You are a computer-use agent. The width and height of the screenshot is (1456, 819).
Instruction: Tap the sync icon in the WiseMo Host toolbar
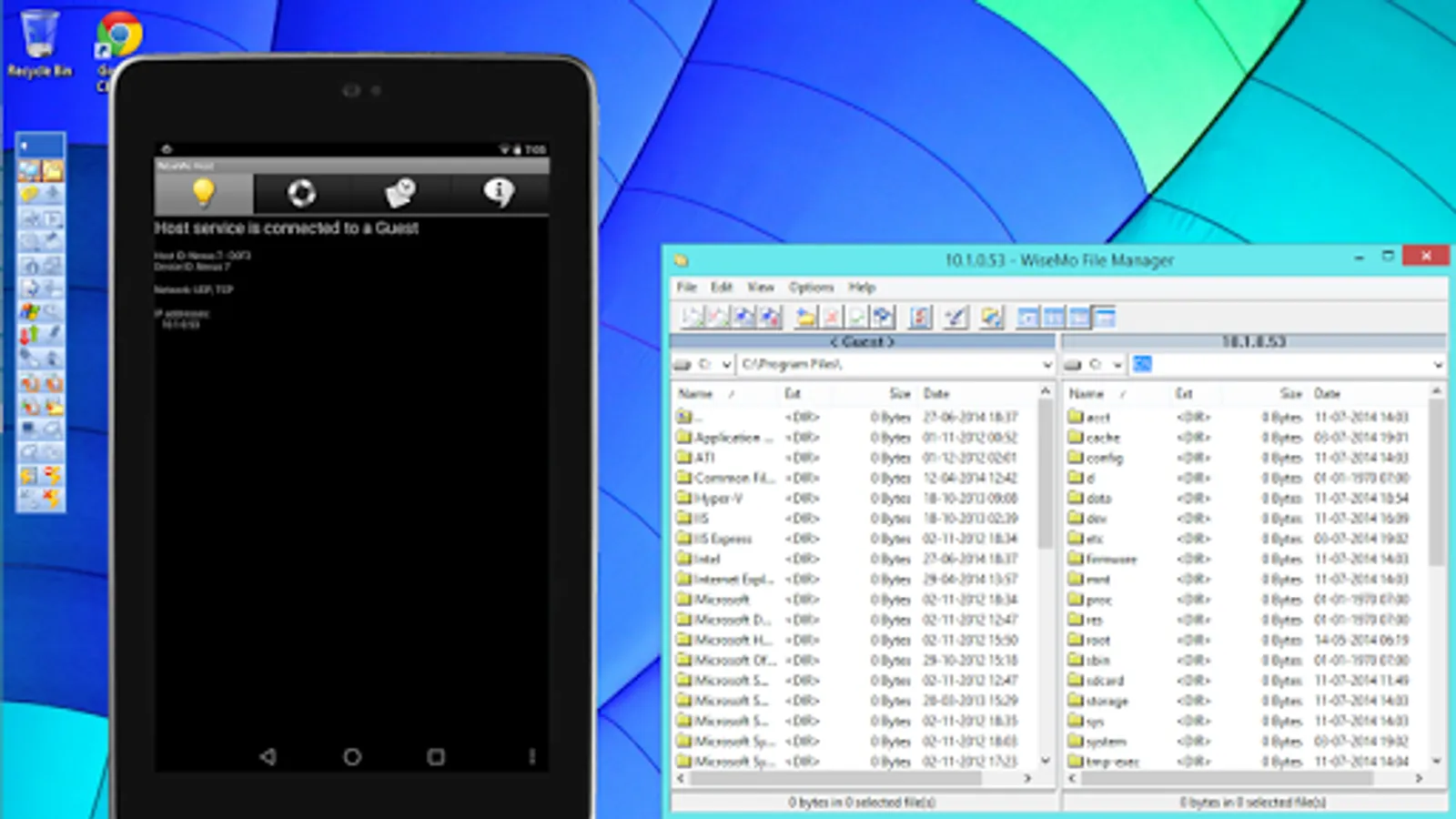click(x=301, y=192)
